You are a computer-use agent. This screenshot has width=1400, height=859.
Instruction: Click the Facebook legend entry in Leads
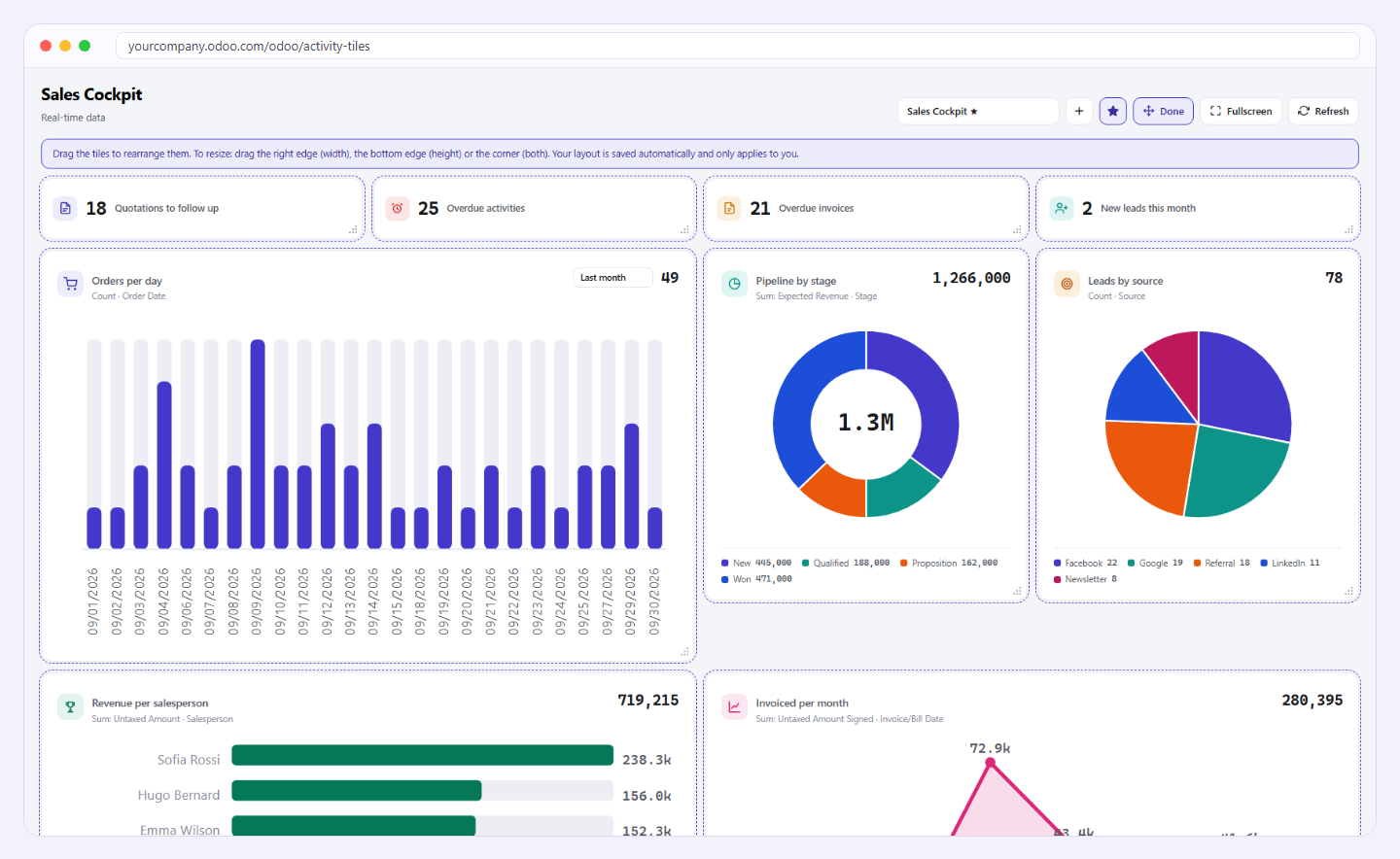coord(1085,564)
